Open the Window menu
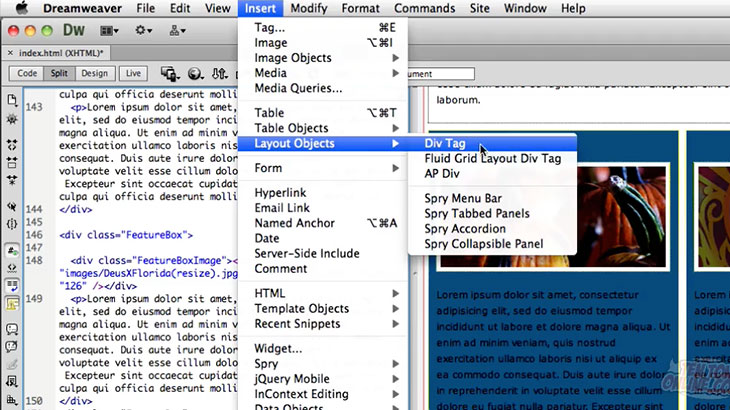 pos(525,8)
